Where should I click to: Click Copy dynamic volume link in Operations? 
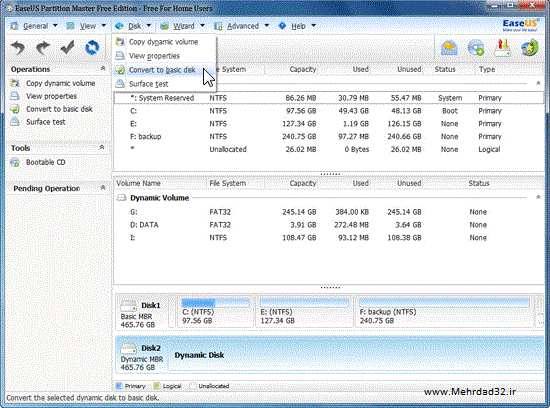(60, 83)
